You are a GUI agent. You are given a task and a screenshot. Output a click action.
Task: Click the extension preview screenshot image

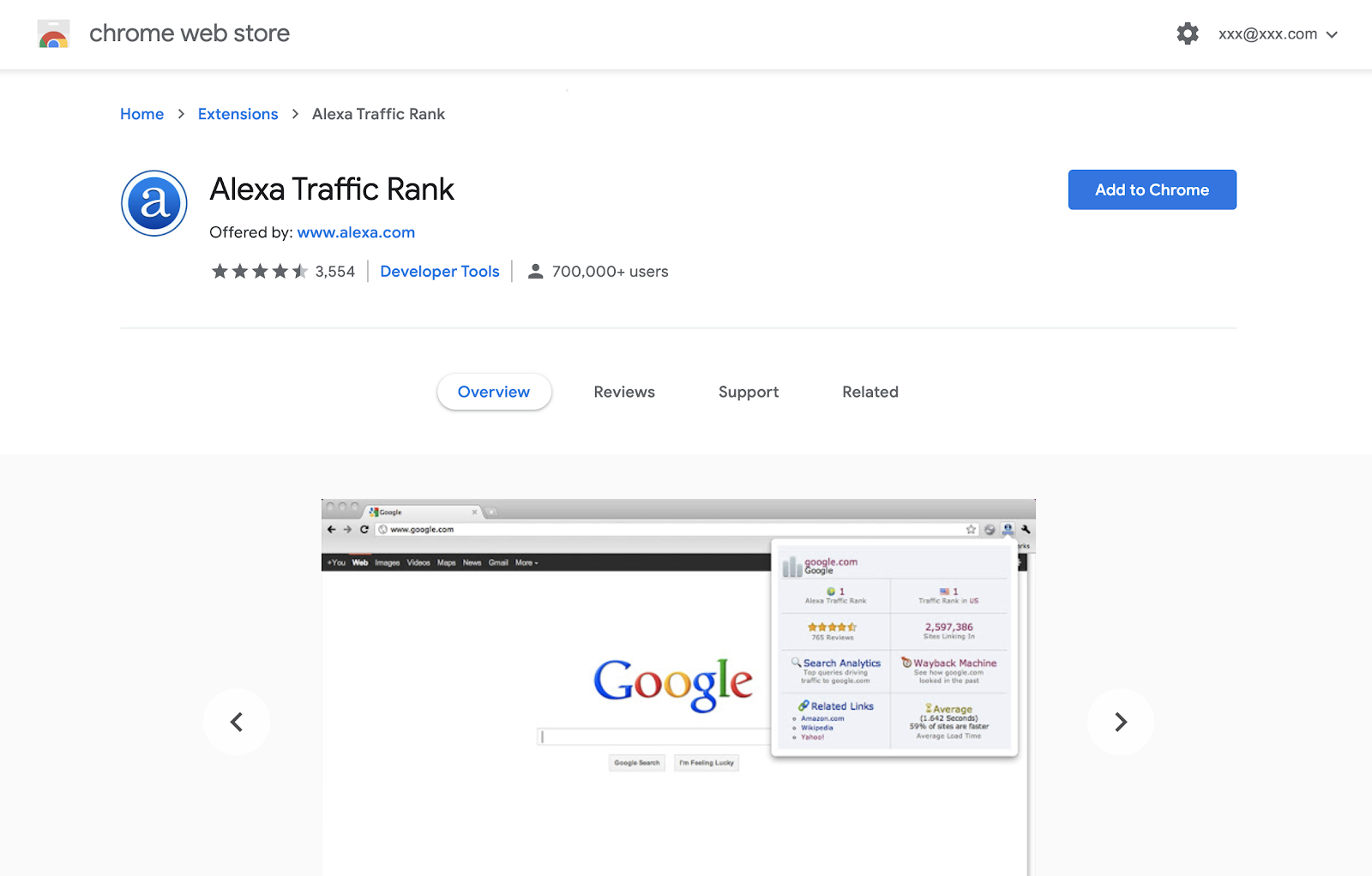pos(678,687)
